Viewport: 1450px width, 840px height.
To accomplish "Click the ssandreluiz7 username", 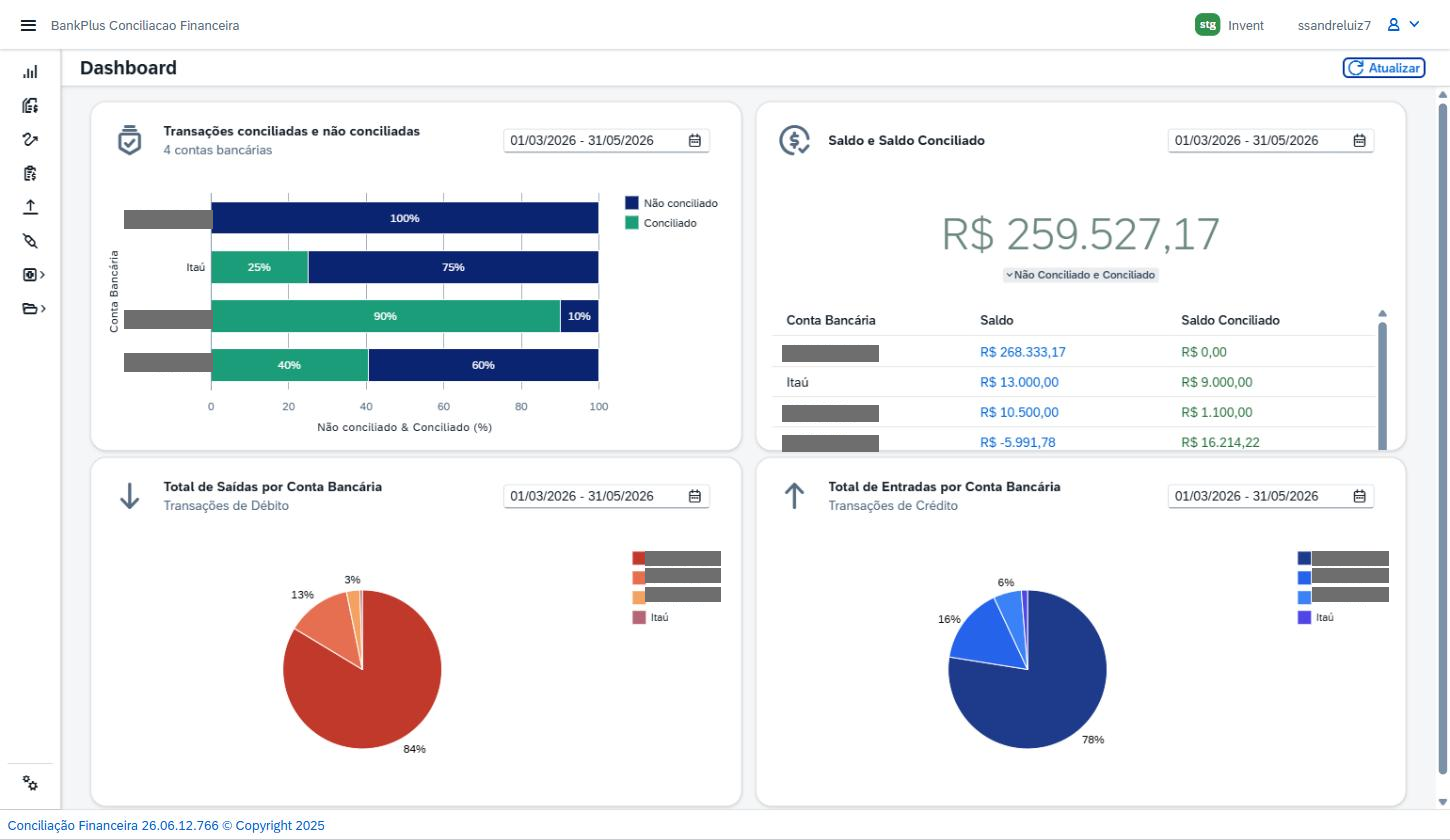I will tap(1334, 25).
